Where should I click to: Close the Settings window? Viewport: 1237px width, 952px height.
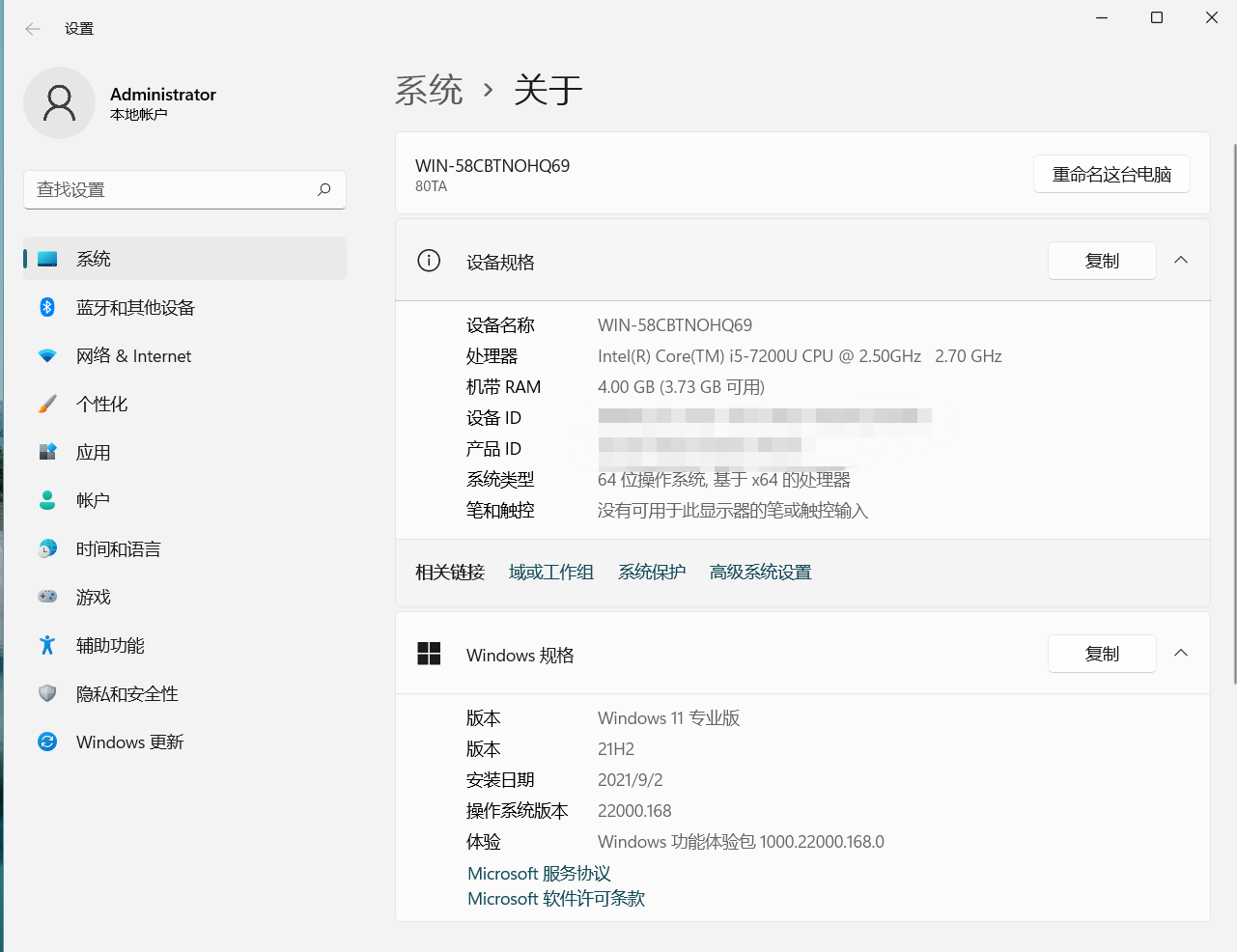(x=1212, y=17)
